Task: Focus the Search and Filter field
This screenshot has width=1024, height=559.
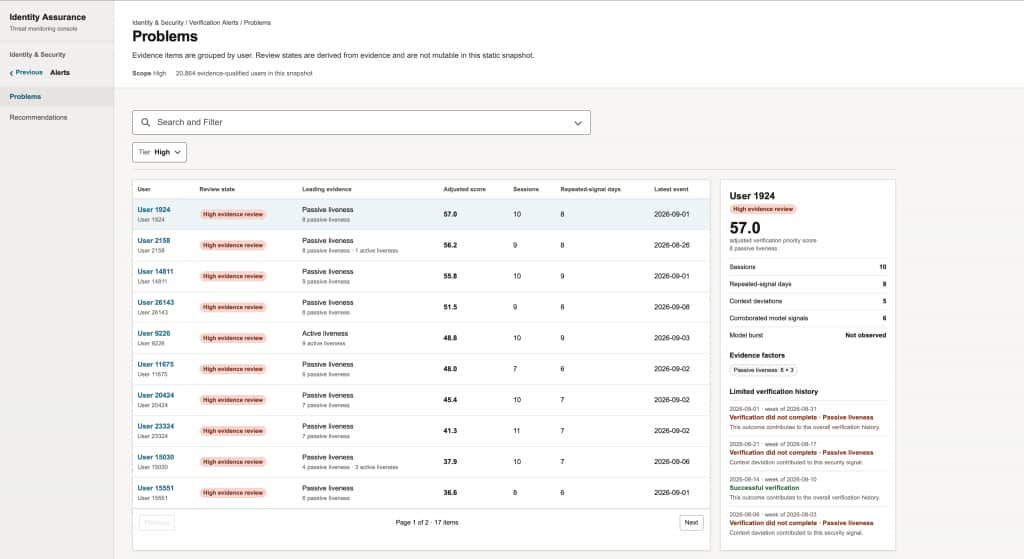Action: coord(361,123)
